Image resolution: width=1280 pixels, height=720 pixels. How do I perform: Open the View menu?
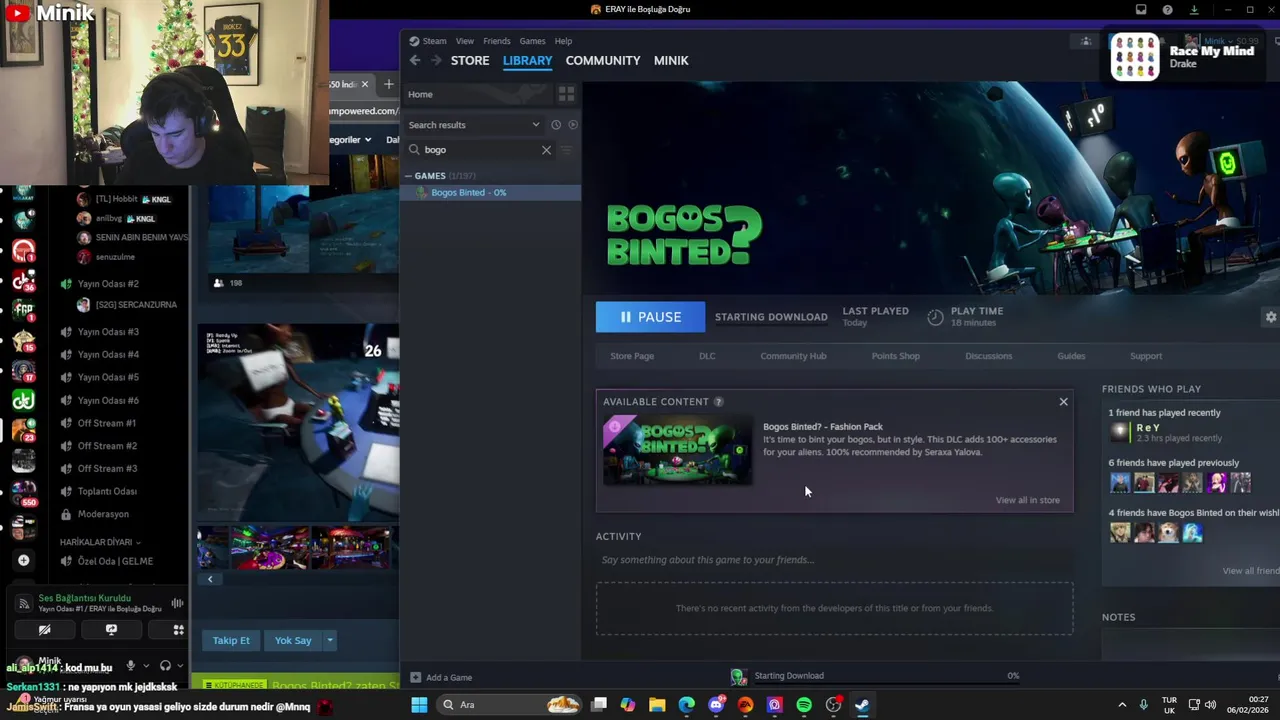click(x=465, y=41)
